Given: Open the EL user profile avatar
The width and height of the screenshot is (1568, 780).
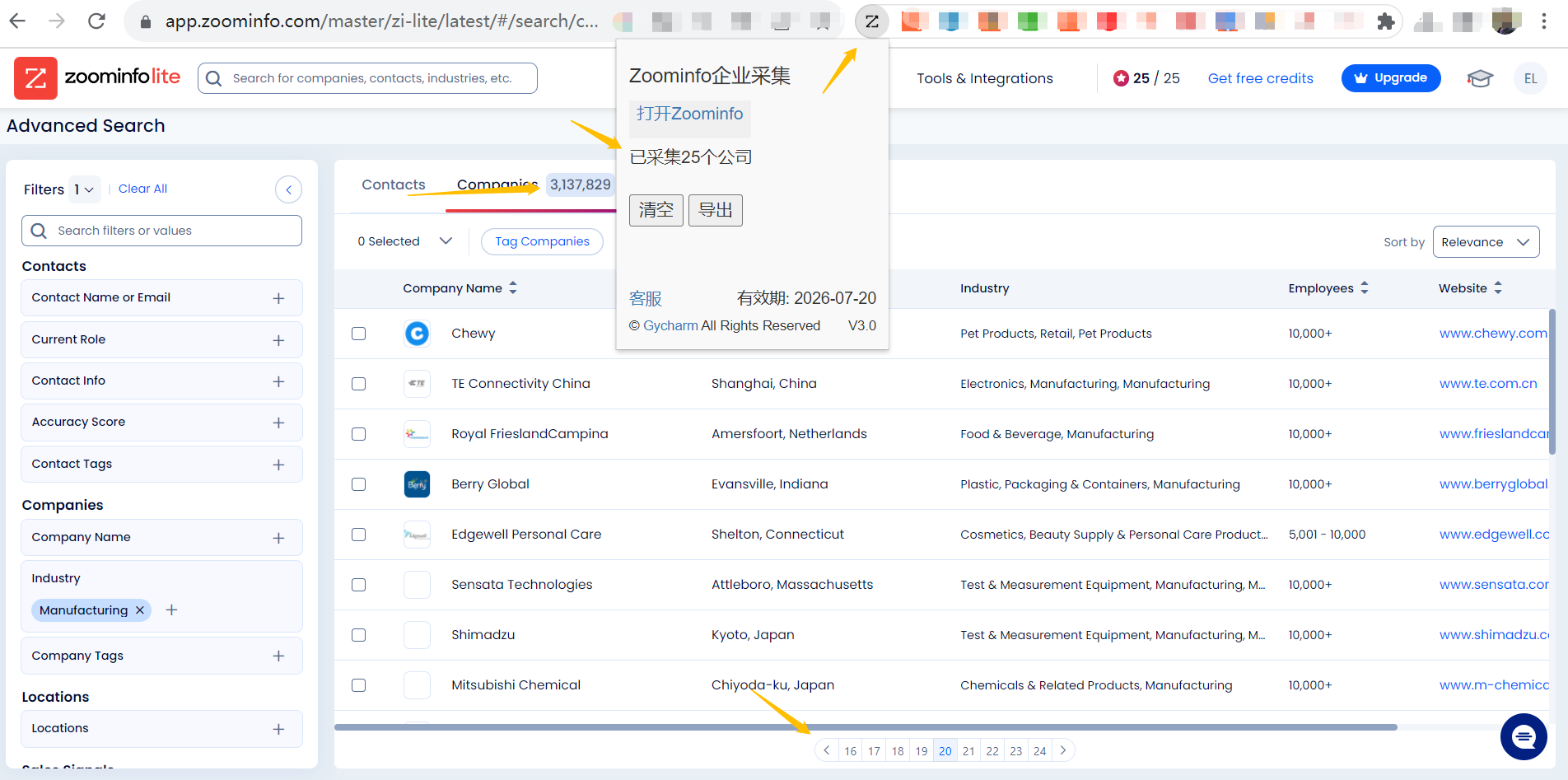Looking at the screenshot, I should tap(1530, 78).
